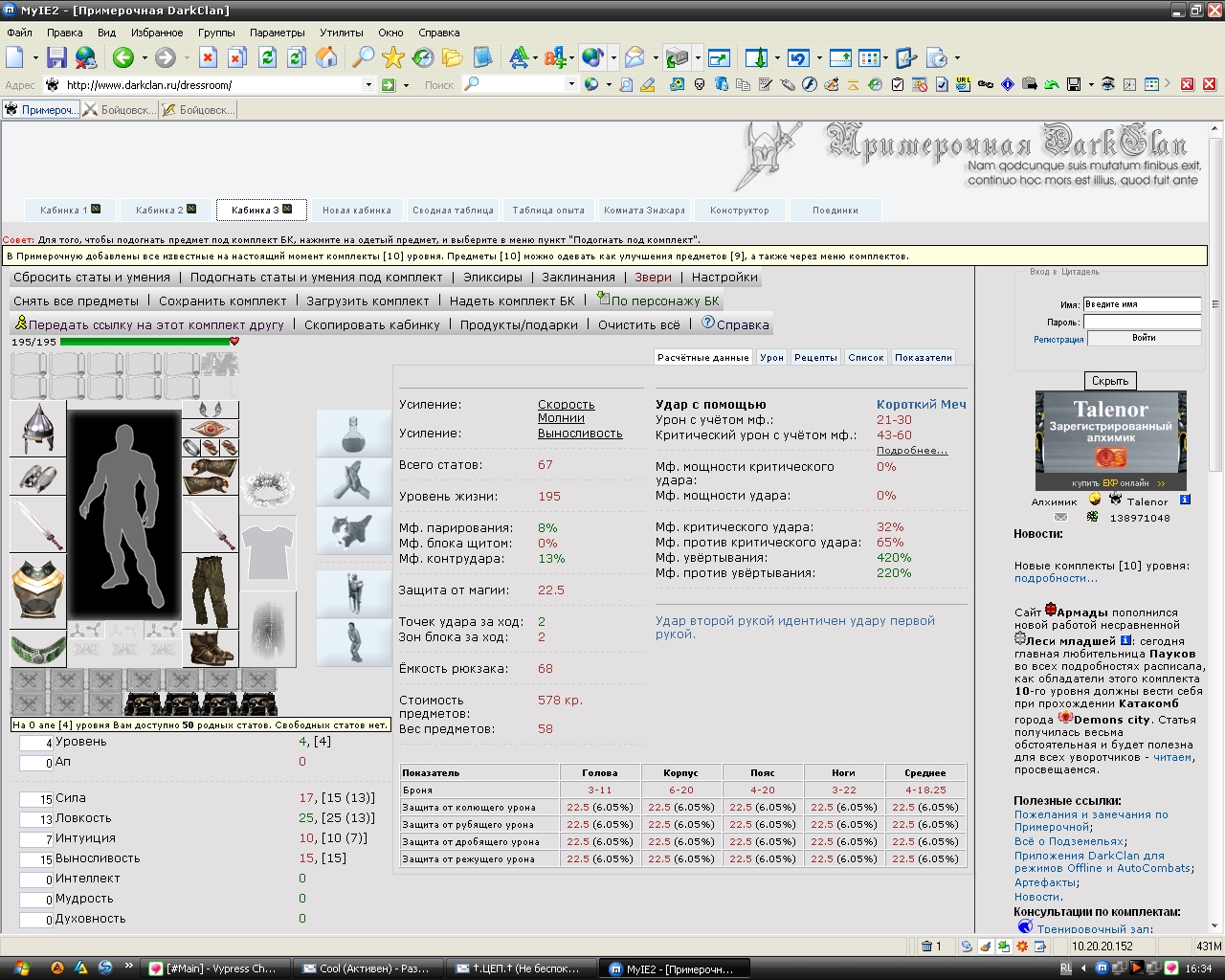Click the green 195/195 health bar
The height and width of the screenshot is (980, 1225).
(145, 342)
